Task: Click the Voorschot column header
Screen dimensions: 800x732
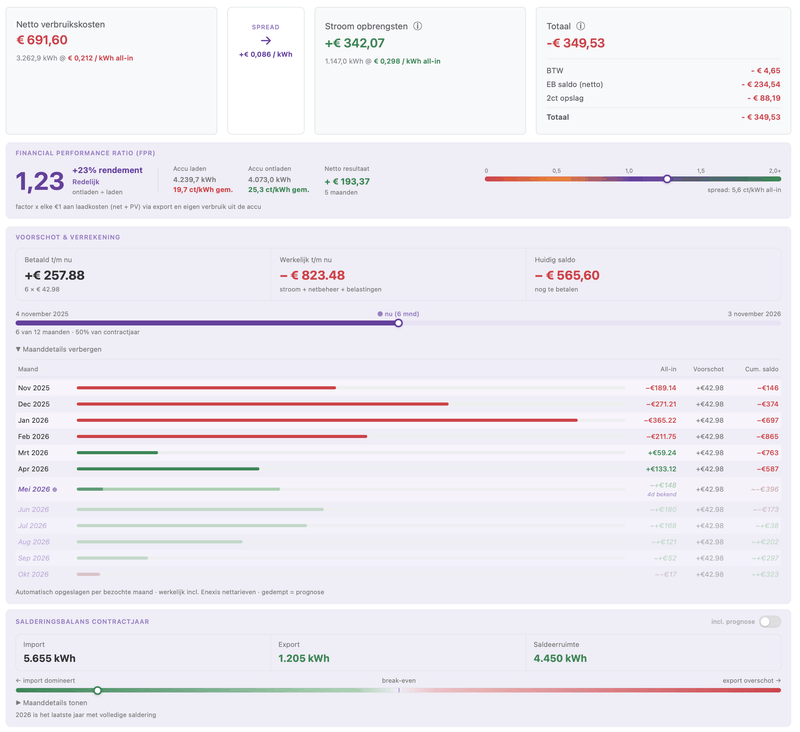Action: (708, 369)
